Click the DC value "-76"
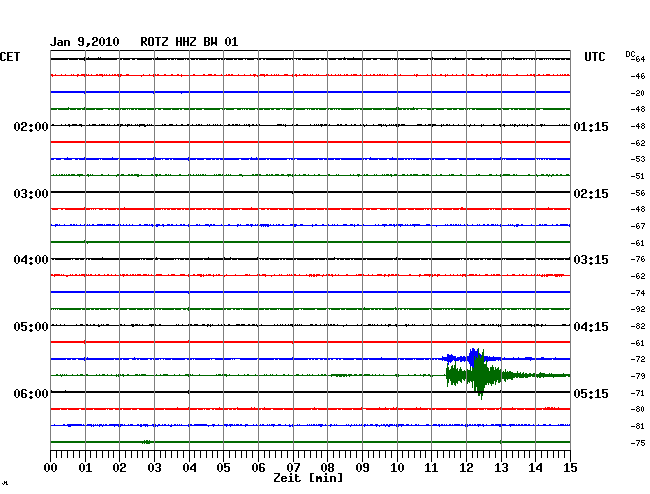650x494 pixels. pyautogui.click(x=638, y=259)
